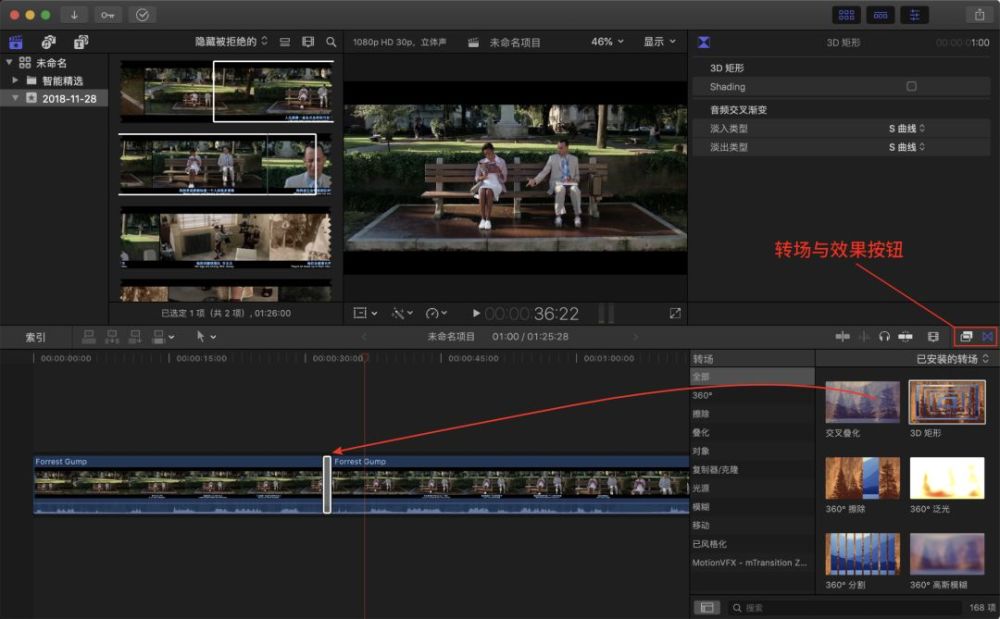Open timeline clip appearance filmstrip icon
Image resolution: width=1000 pixels, height=619 pixels.
(x=933, y=336)
